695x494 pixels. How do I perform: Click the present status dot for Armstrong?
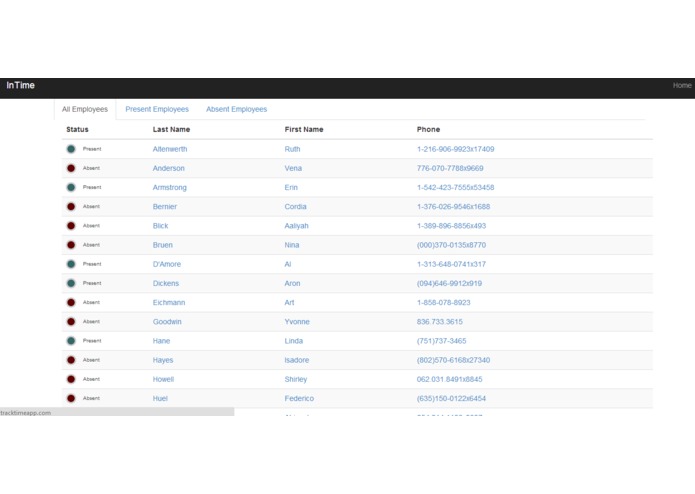tap(71, 187)
